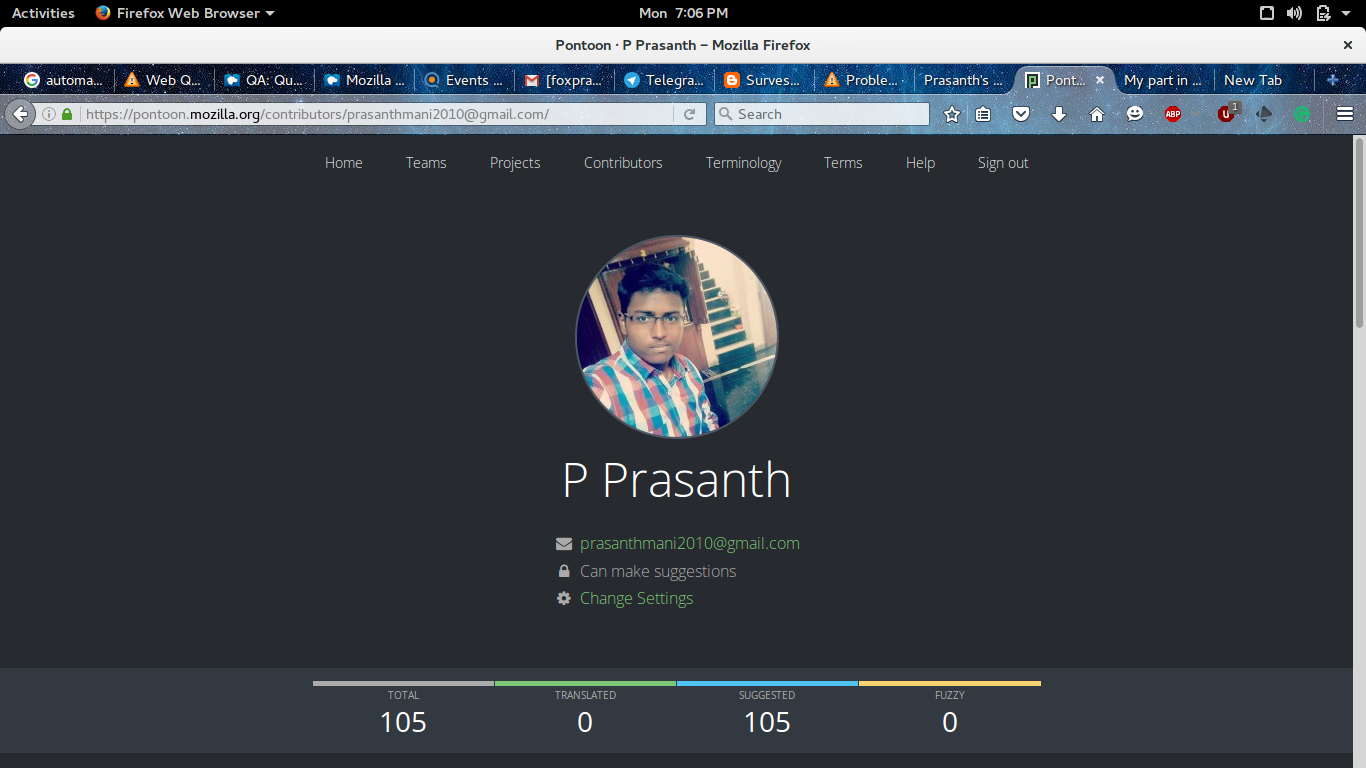Open uBlock Origin extension icon

point(1227,113)
